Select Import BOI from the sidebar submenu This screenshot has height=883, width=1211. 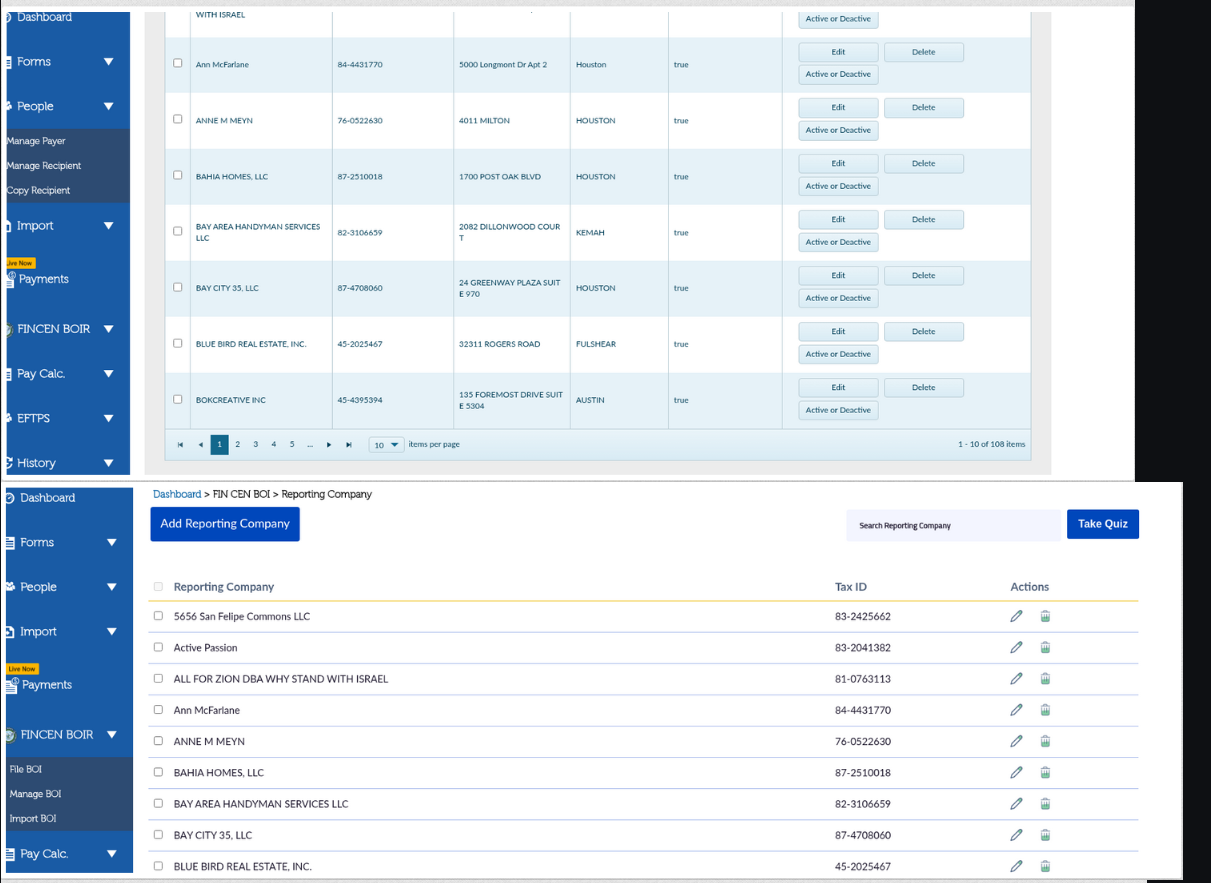[x=33, y=818]
